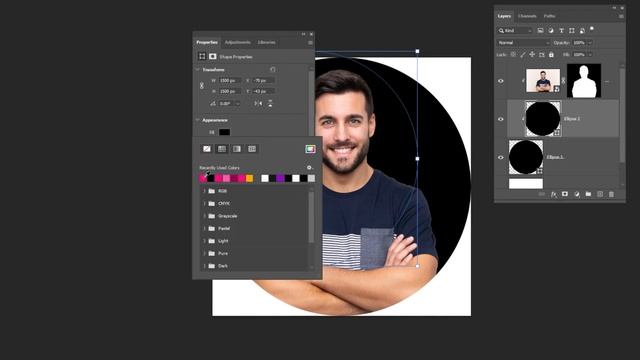
Task: Create new fill or adjustment layer
Action: [577, 194]
